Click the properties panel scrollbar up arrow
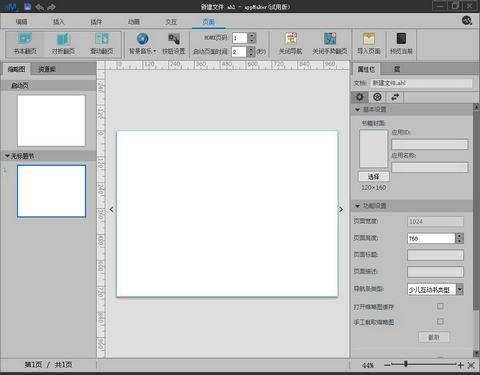480x375 pixels. pos(476,107)
